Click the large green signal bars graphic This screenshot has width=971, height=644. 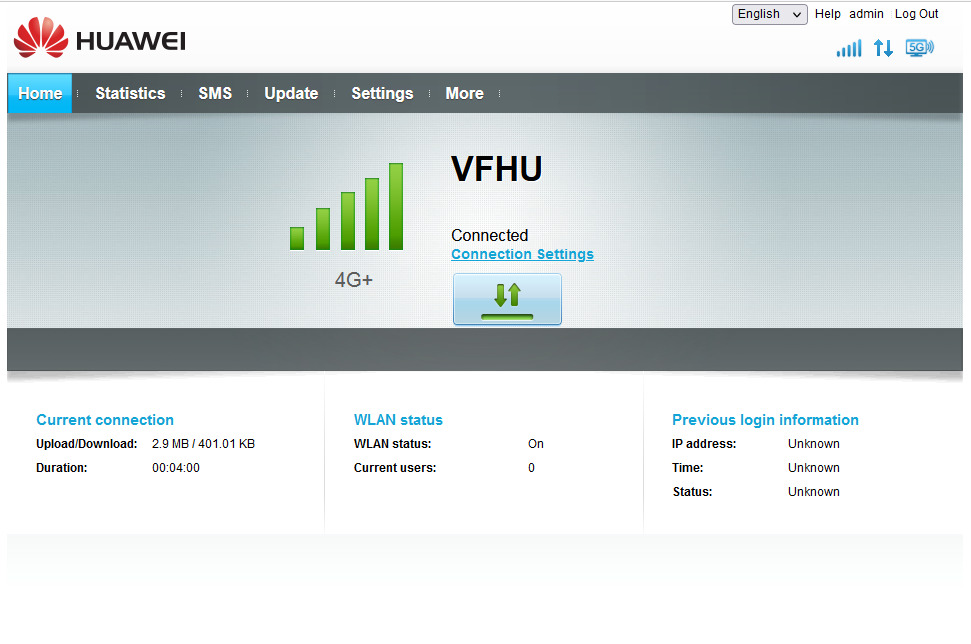[347, 207]
